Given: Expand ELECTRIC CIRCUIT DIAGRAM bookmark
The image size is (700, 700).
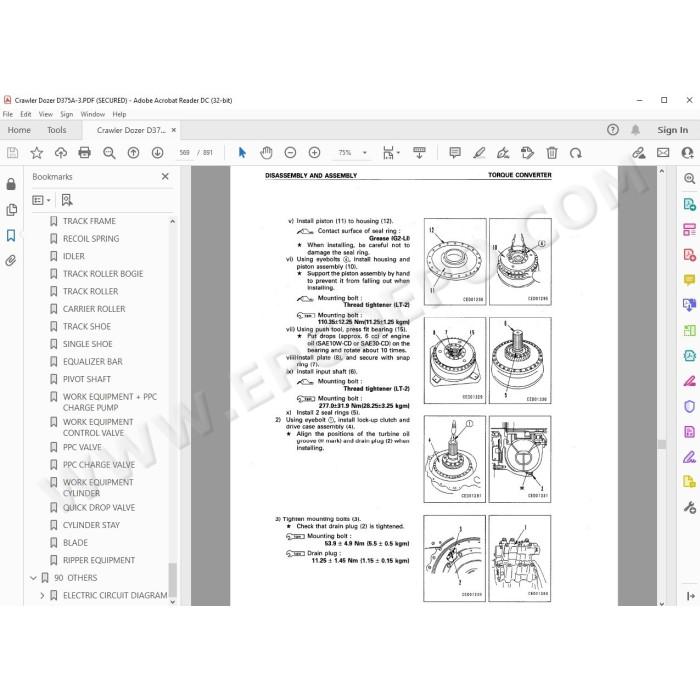Looking at the screenshot, I should click(42, 595).
